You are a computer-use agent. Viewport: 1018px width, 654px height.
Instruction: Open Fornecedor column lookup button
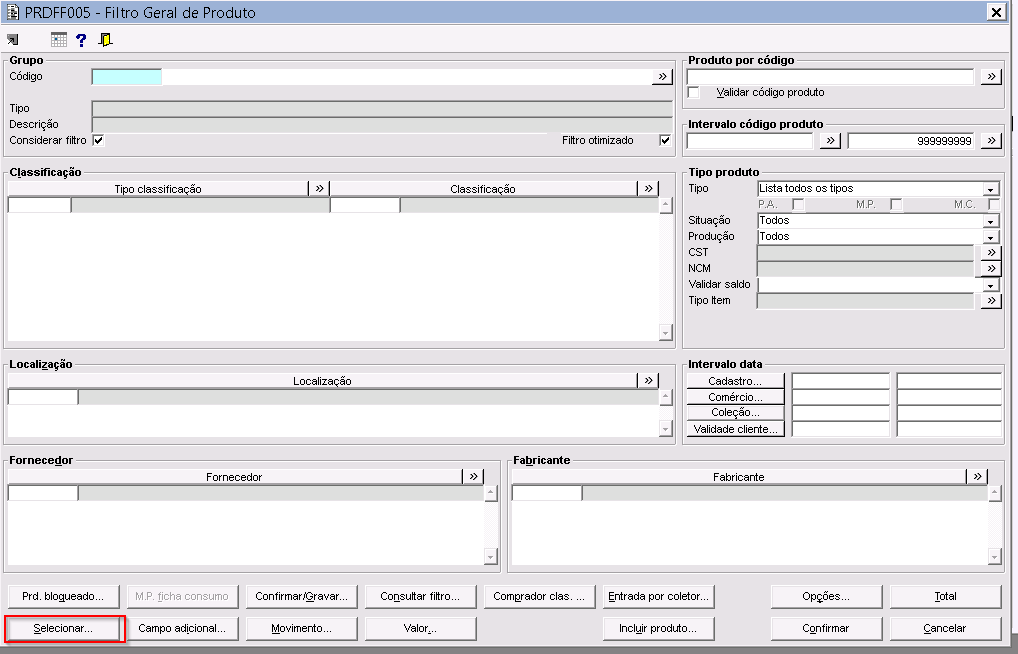pyautogui.click(x=473, y=477)
